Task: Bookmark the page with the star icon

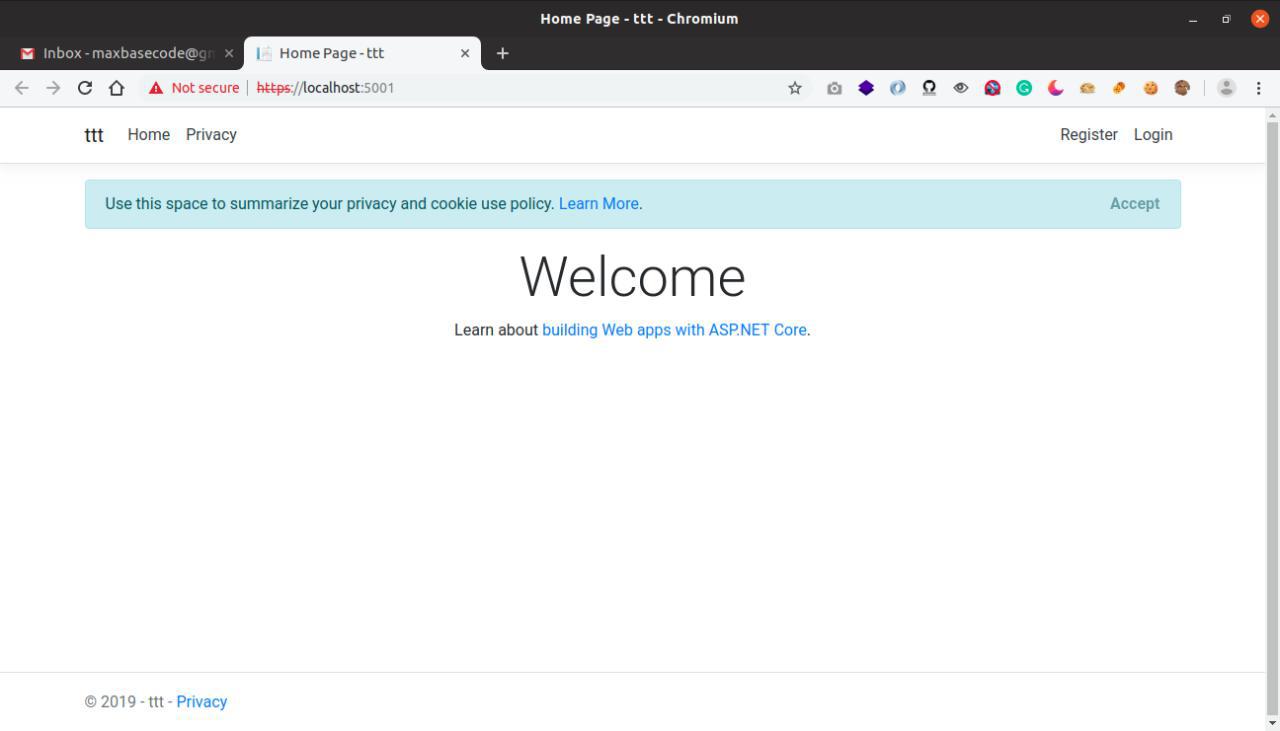Action: click(794, 88)
